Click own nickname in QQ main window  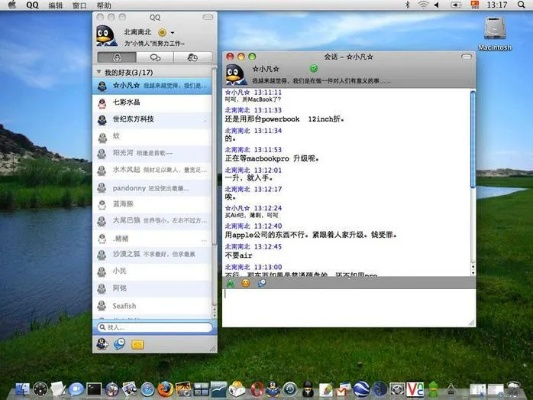(x=138, y=32)
